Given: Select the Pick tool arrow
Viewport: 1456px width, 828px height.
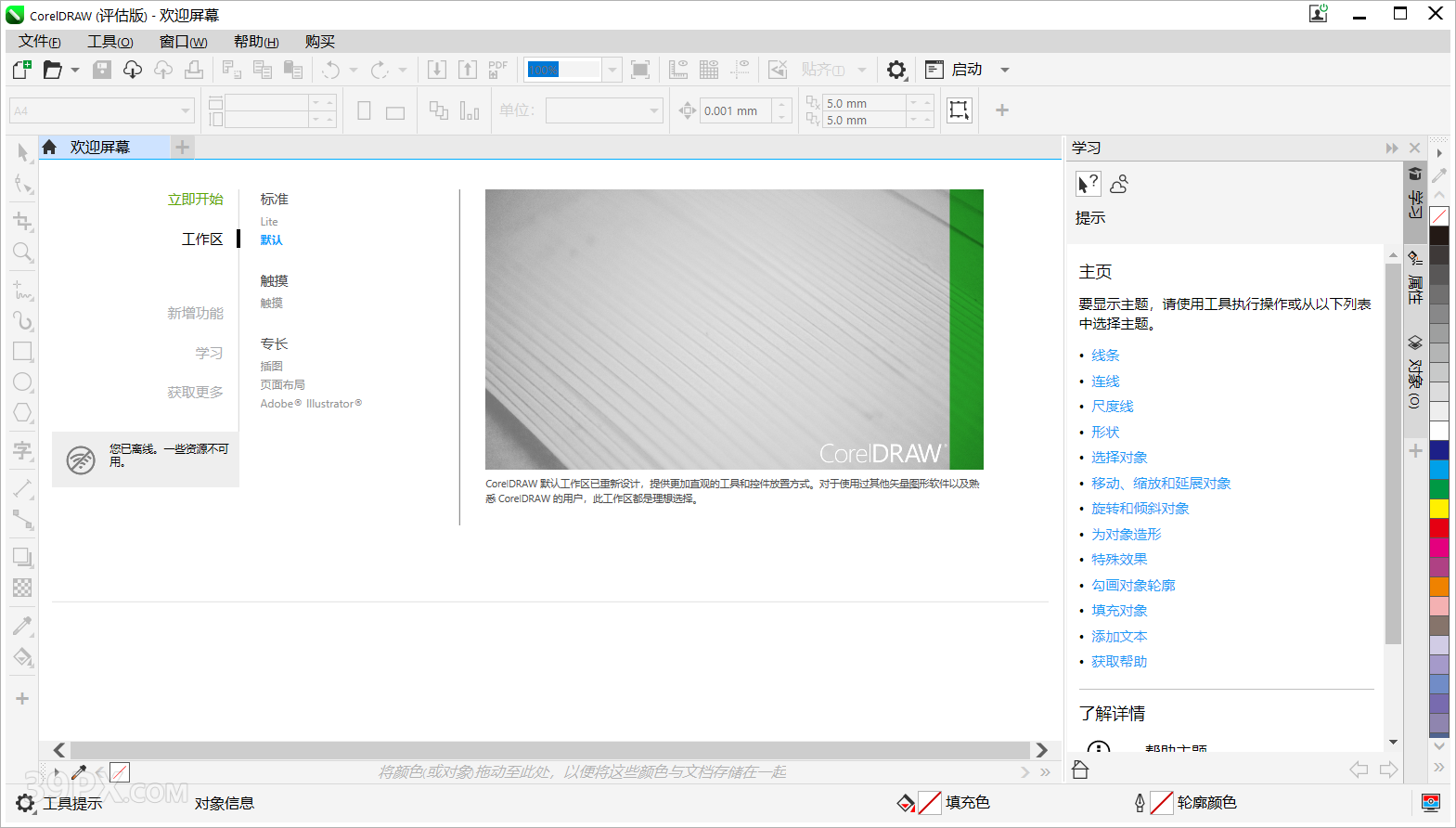Looking at the screenshot, I should pyautogui.click(x=23, y=151).
